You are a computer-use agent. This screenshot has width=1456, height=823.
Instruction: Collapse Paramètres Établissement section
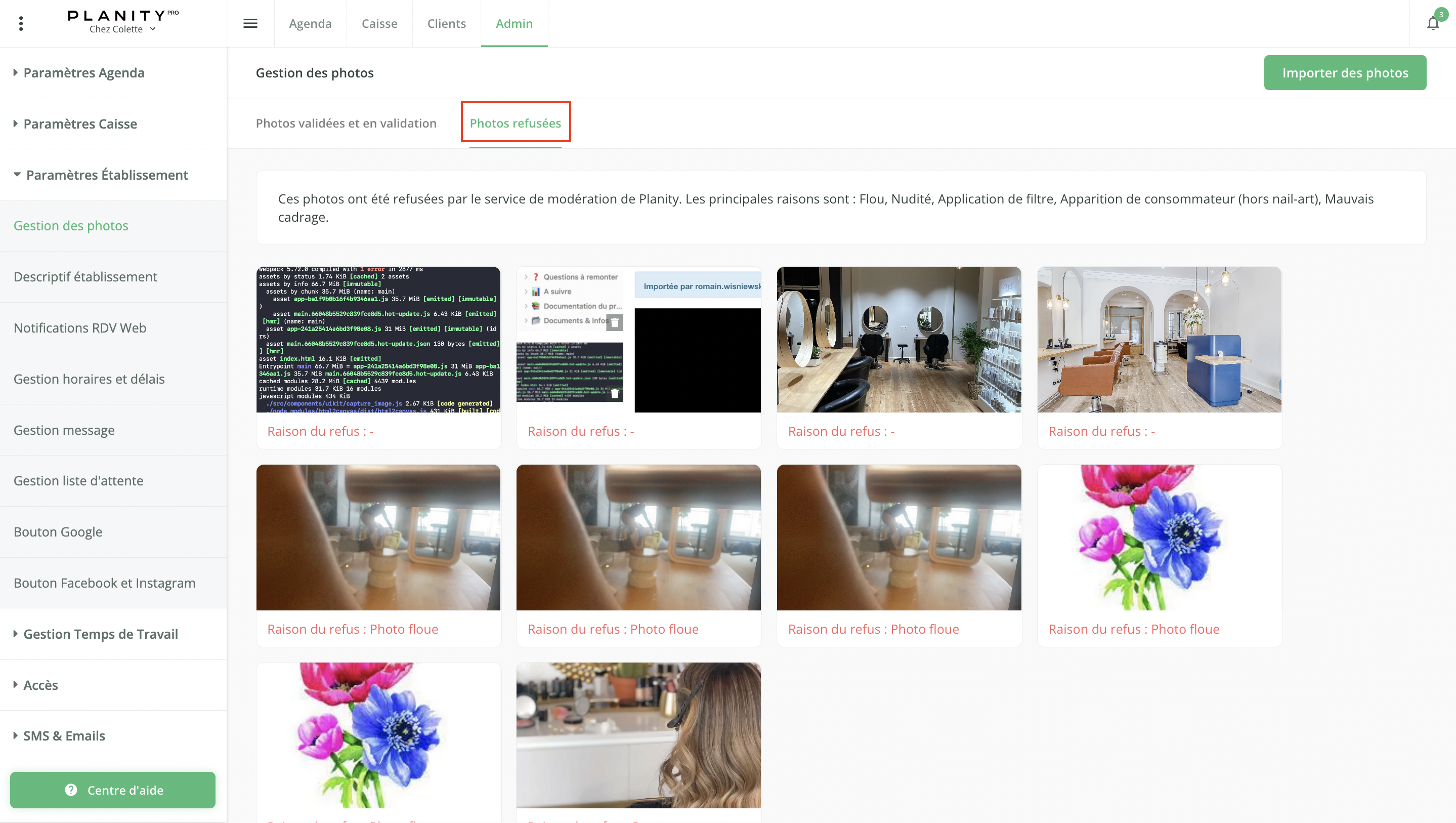[106, 175]
